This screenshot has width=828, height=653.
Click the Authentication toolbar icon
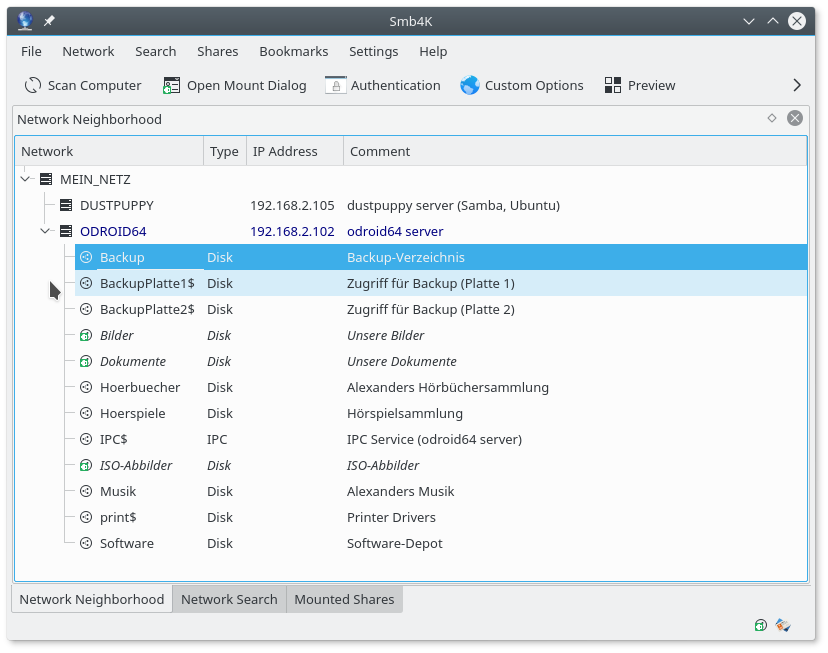click(335, 86)
